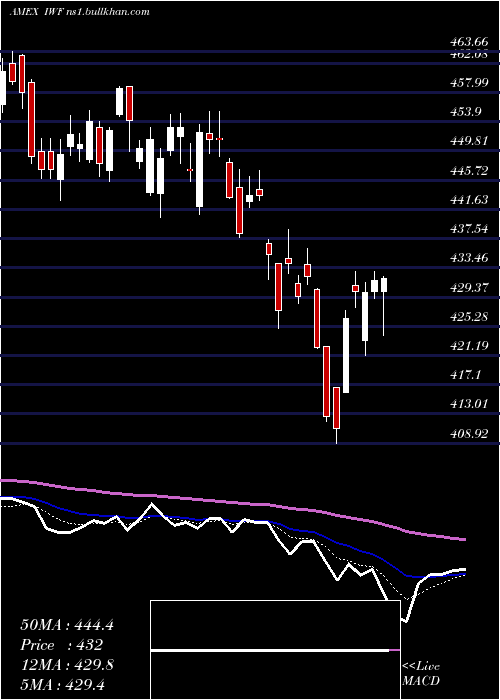Click the 441.63 price axis label
The height and width of the screenshot is (700, 500).
469,200
